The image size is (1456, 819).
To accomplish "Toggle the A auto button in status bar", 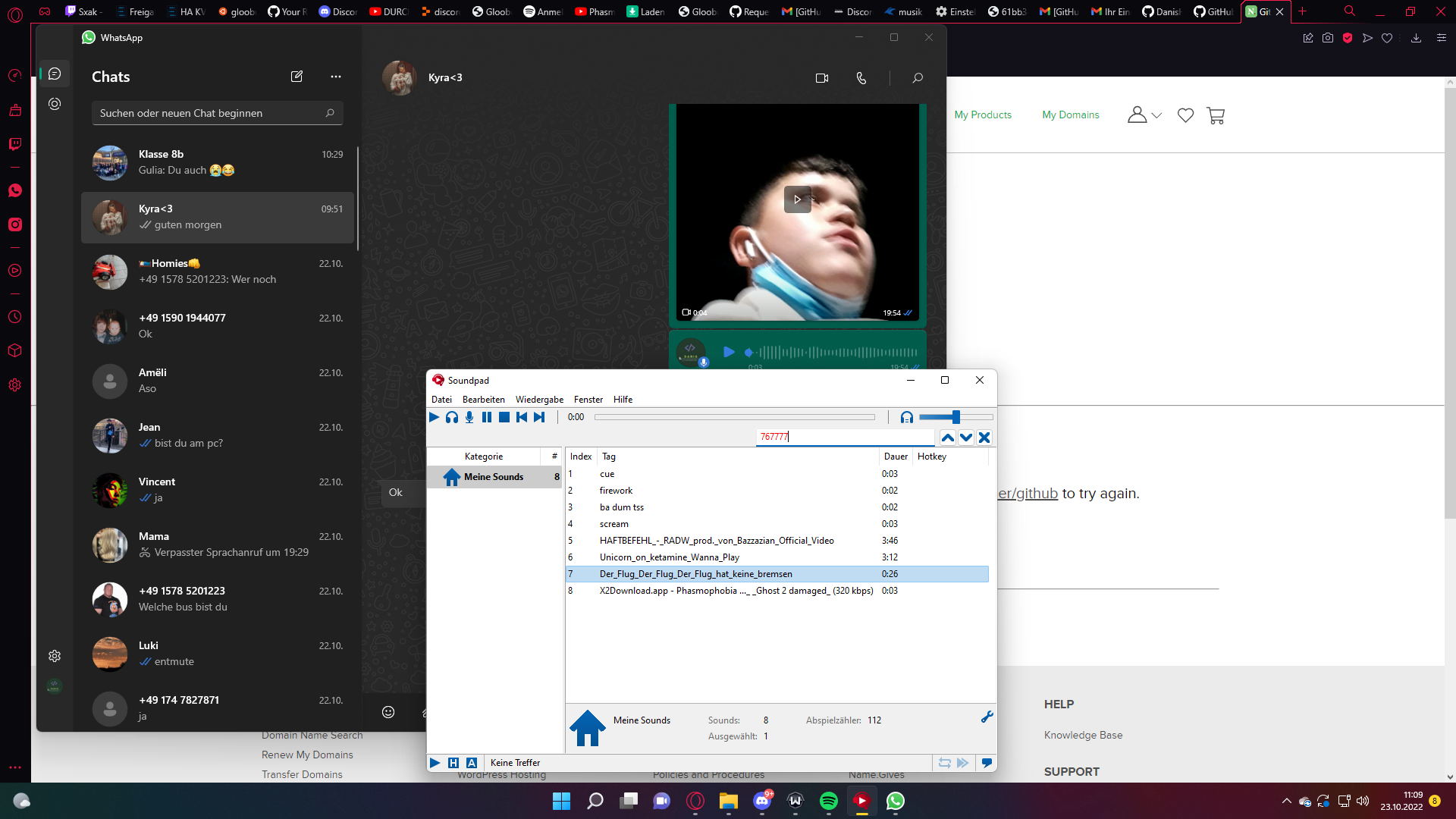I will click(472, 763).
